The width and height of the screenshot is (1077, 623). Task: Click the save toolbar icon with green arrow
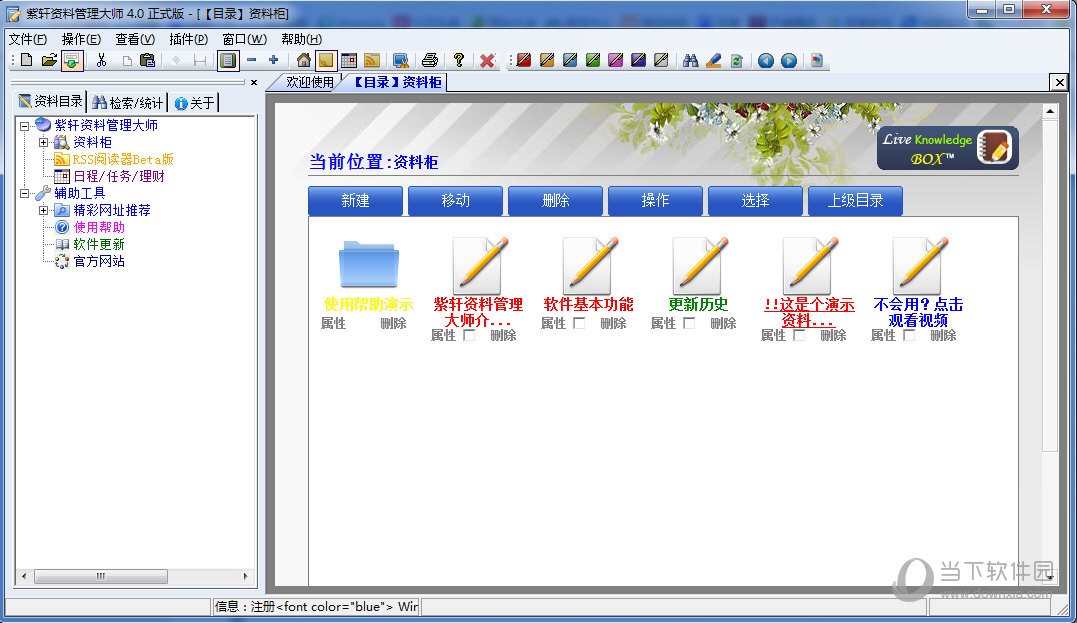pos(71,60)
